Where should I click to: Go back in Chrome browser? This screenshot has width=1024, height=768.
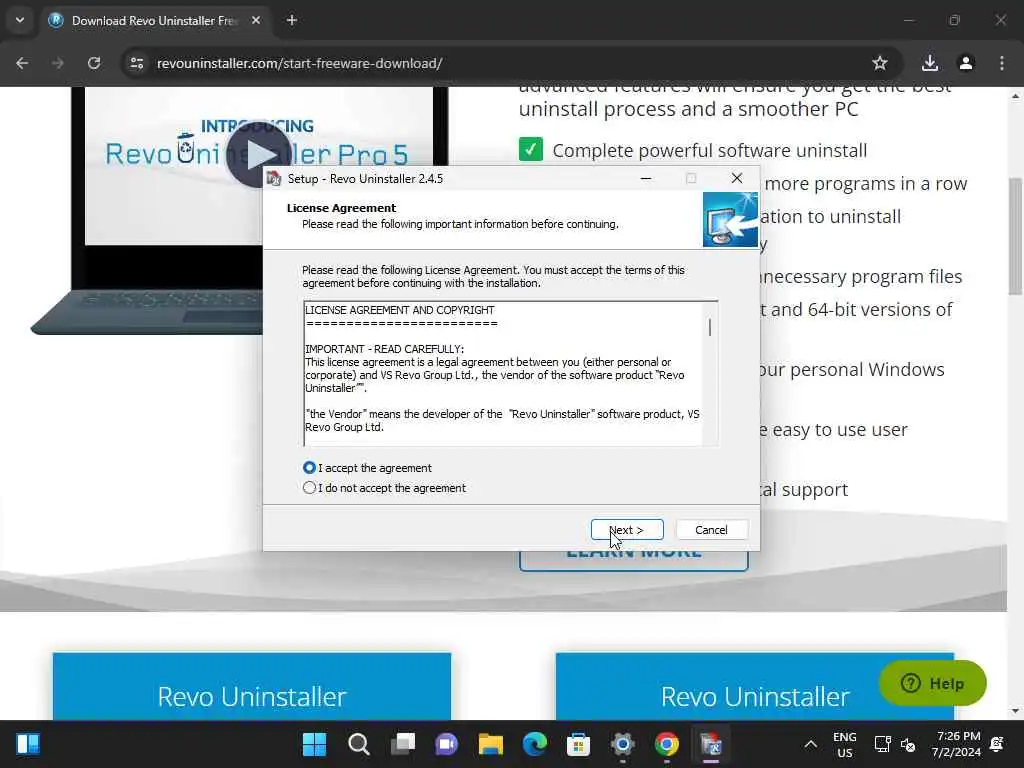click(22, 63)
